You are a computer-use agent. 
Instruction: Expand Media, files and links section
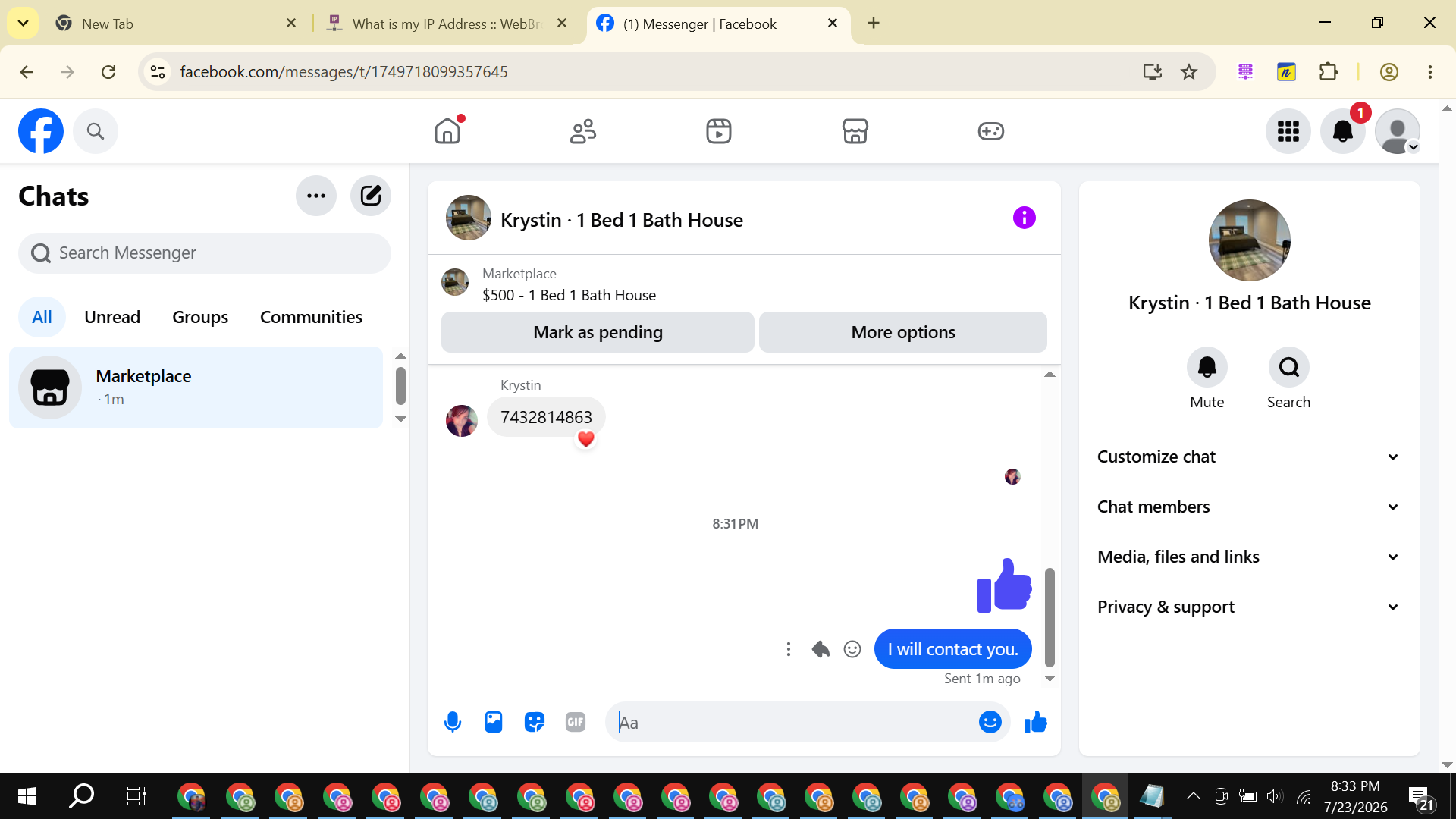click(1250, 557)
